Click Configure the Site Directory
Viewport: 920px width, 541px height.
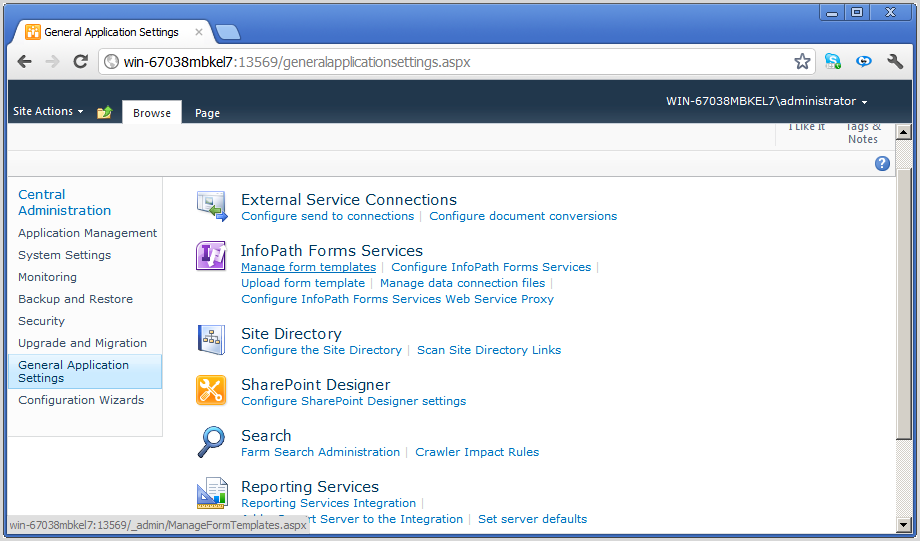pyautogui.click(x=322, y=350)
